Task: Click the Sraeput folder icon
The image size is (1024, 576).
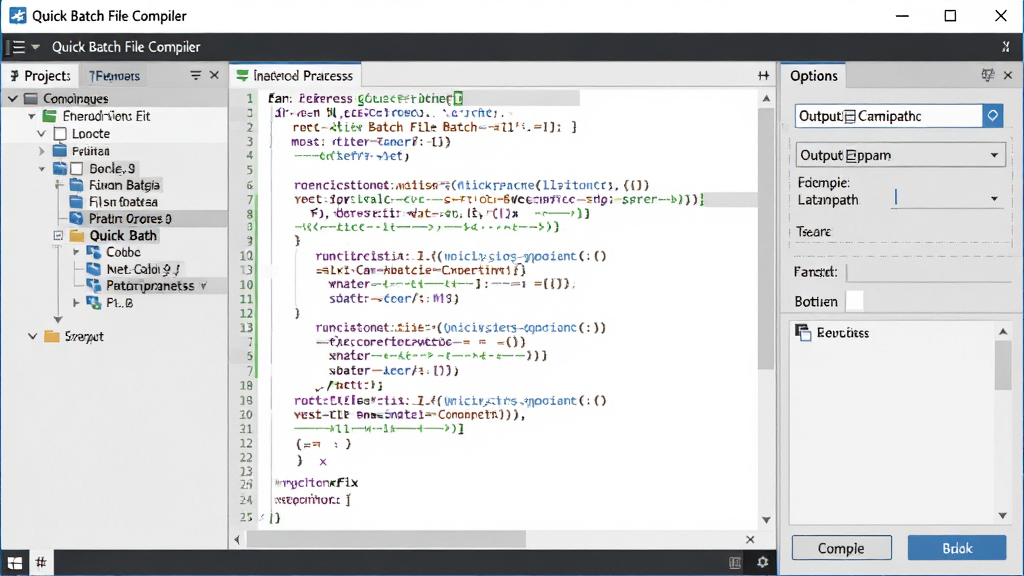Action: (x=52, y=336)
